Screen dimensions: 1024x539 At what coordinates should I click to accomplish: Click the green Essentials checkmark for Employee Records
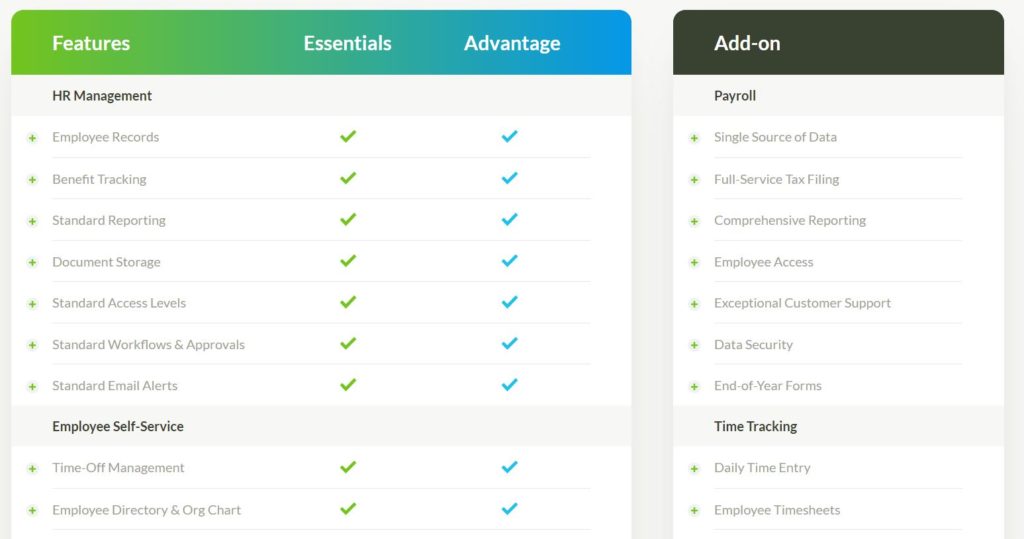point(348,136)
